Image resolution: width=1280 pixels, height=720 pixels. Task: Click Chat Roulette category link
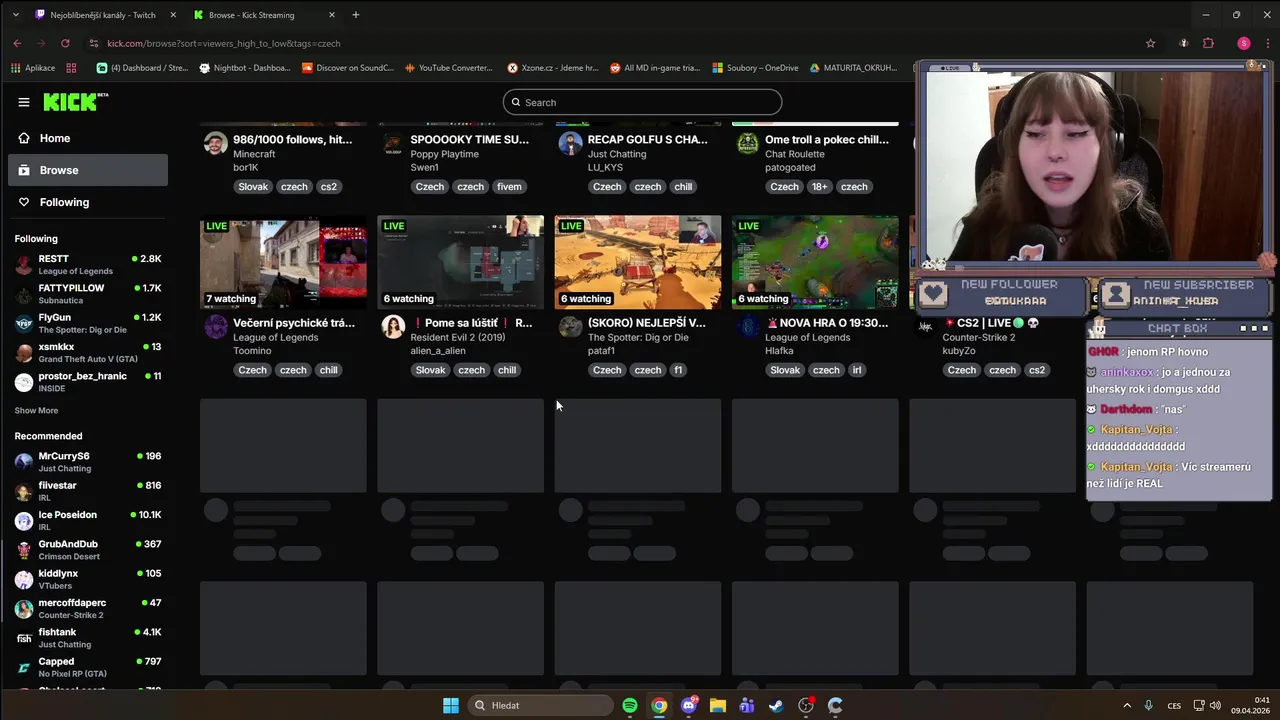coord(795,154)
